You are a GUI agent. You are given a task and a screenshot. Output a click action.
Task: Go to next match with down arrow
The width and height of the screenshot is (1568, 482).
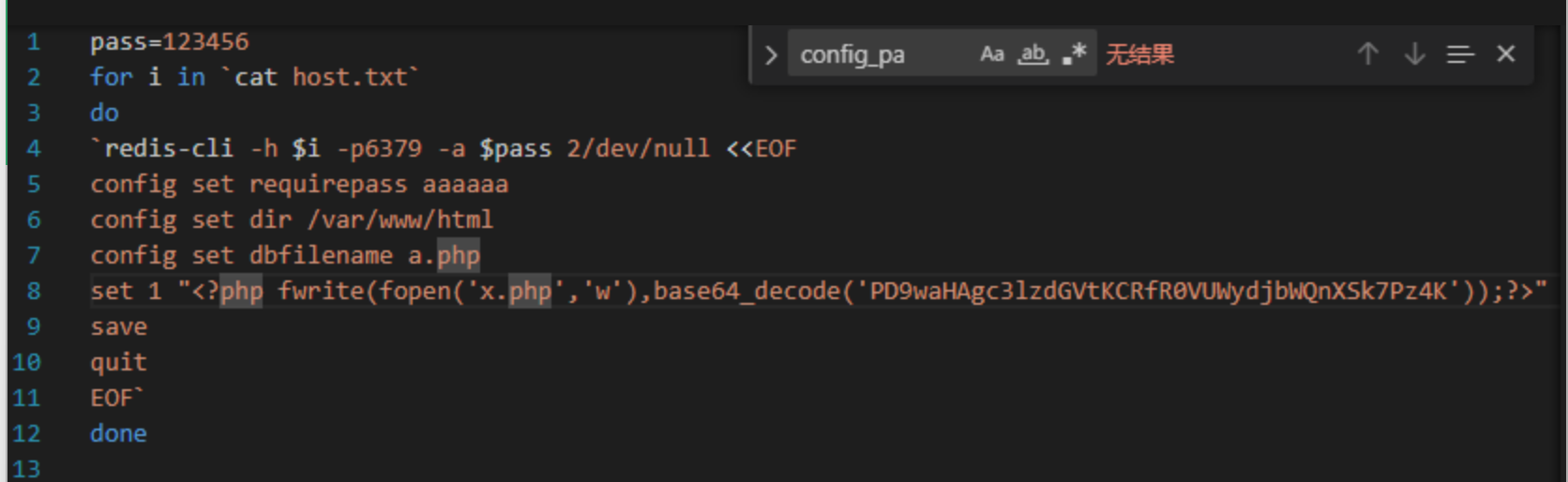click(1414, 54)
